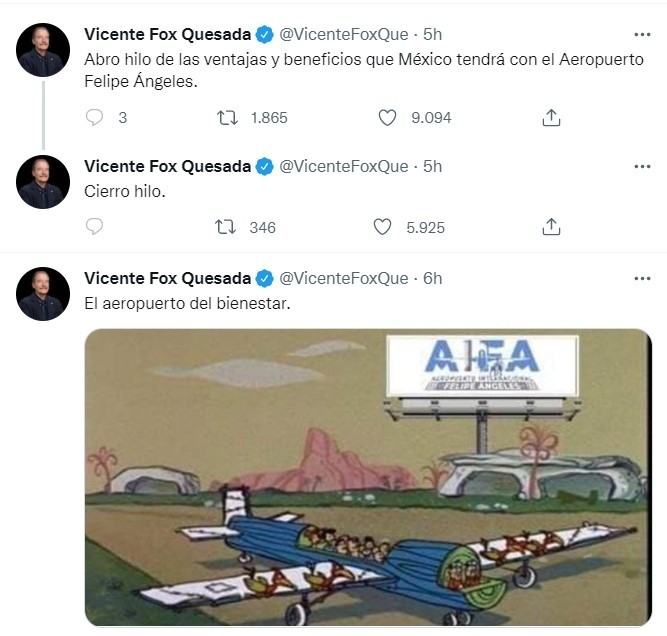Reply to the 'Cierro hilo.' tweet
This screenshot has height=636, width=667.
94,227
